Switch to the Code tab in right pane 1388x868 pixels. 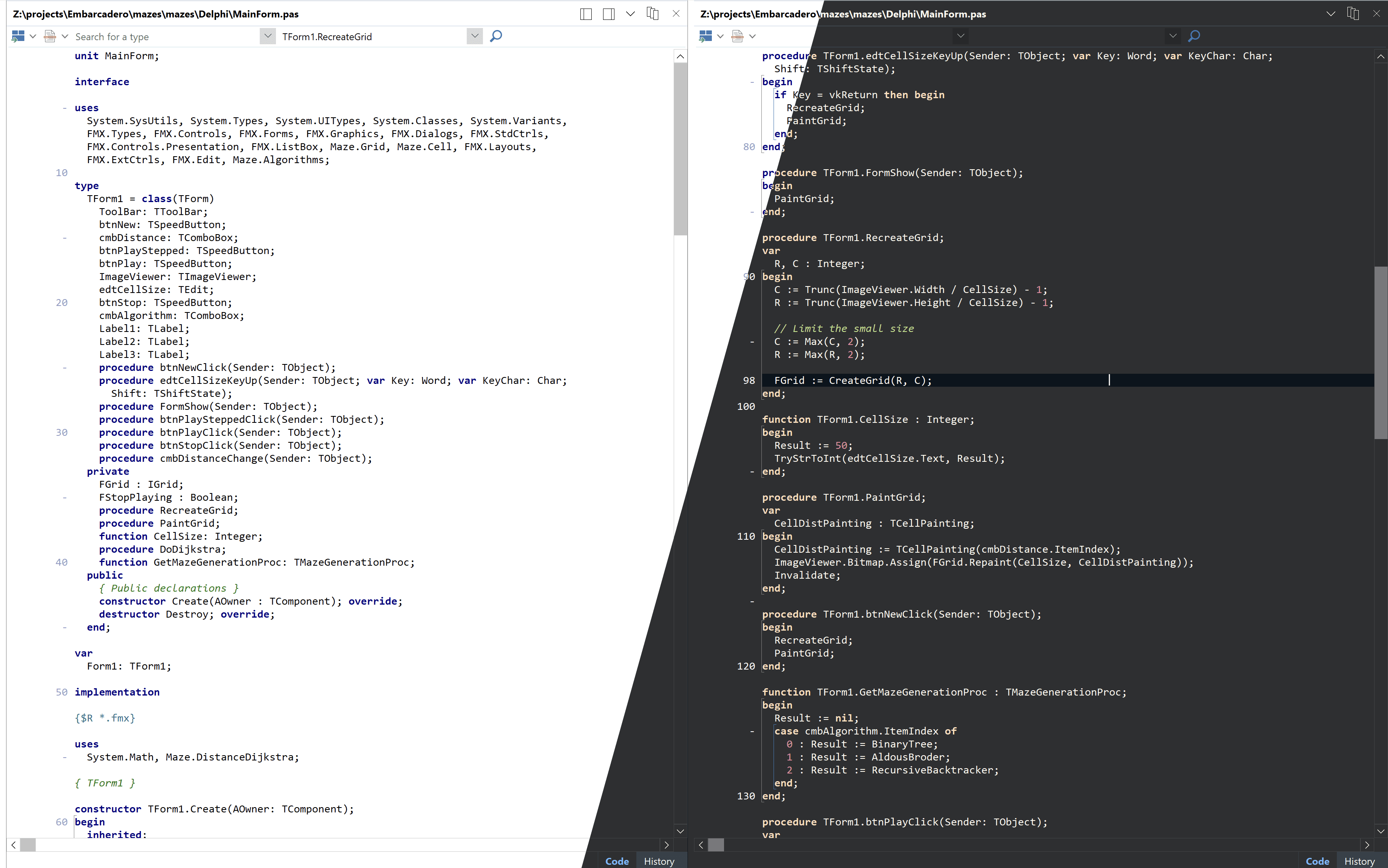1317,861
